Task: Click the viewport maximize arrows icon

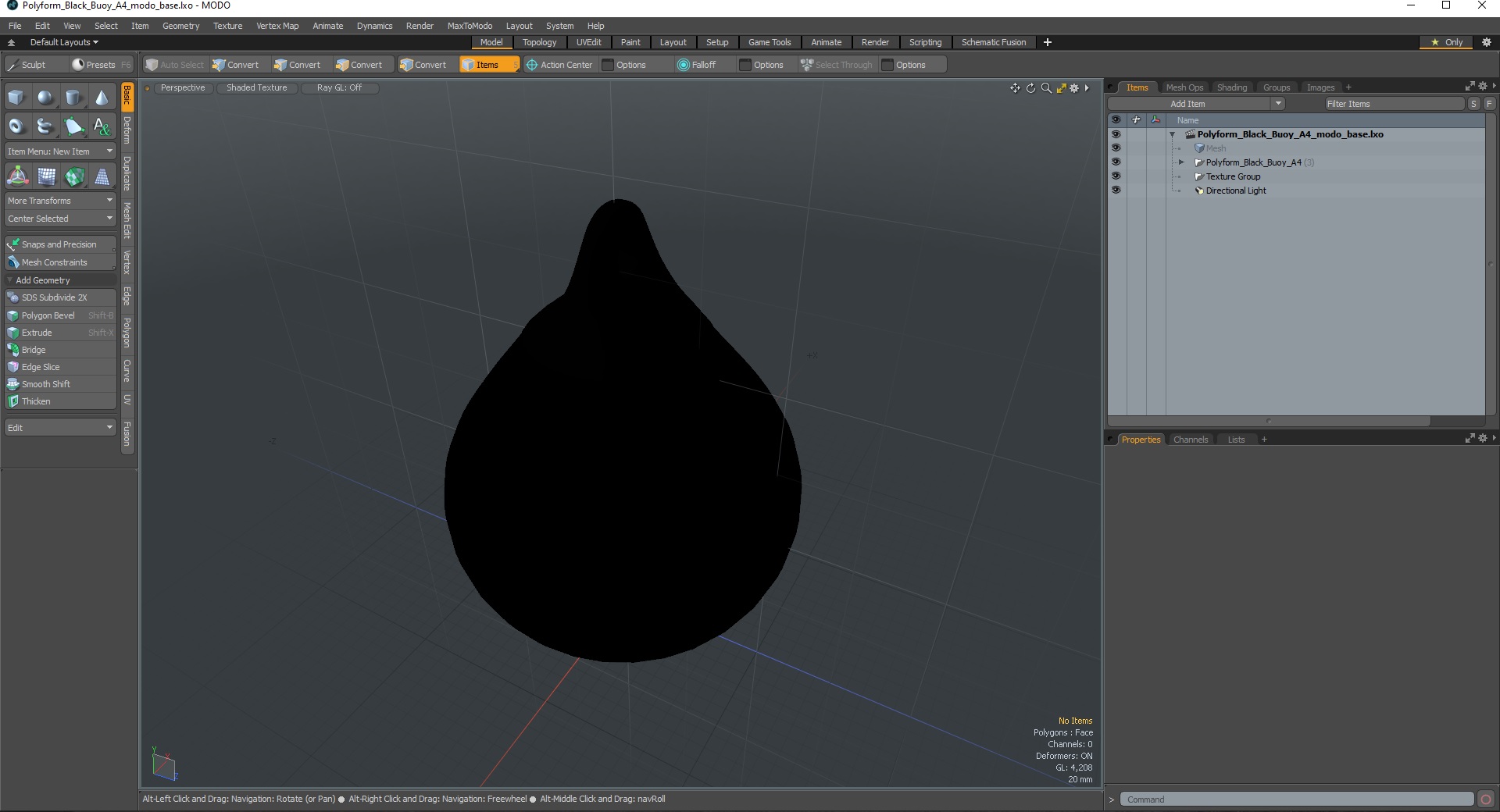Action: pyautogui.click(x=1061, y=88)
